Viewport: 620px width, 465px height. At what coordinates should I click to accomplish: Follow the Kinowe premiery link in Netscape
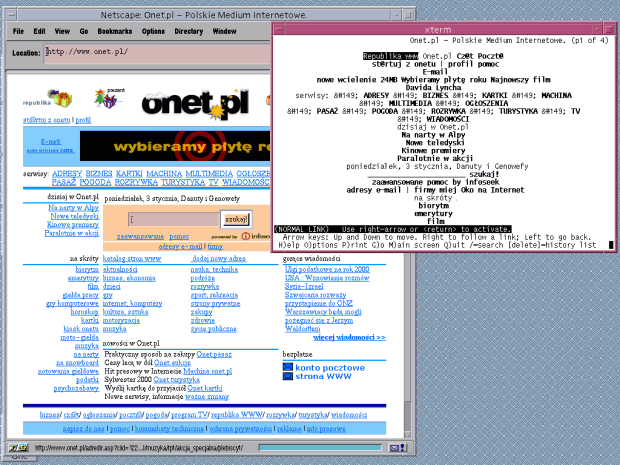pos(73,225)
